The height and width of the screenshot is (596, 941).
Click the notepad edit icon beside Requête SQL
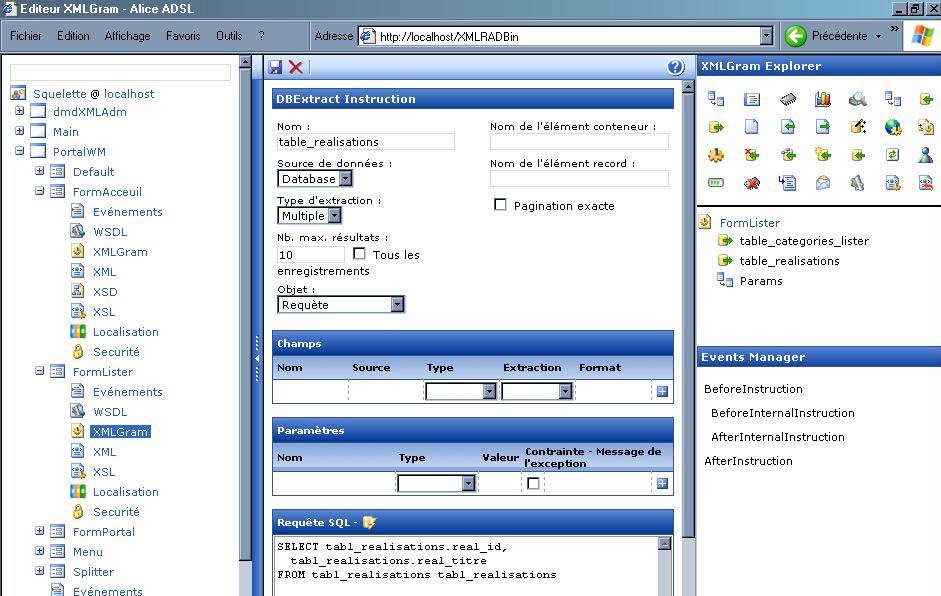(x=369, y=522)
